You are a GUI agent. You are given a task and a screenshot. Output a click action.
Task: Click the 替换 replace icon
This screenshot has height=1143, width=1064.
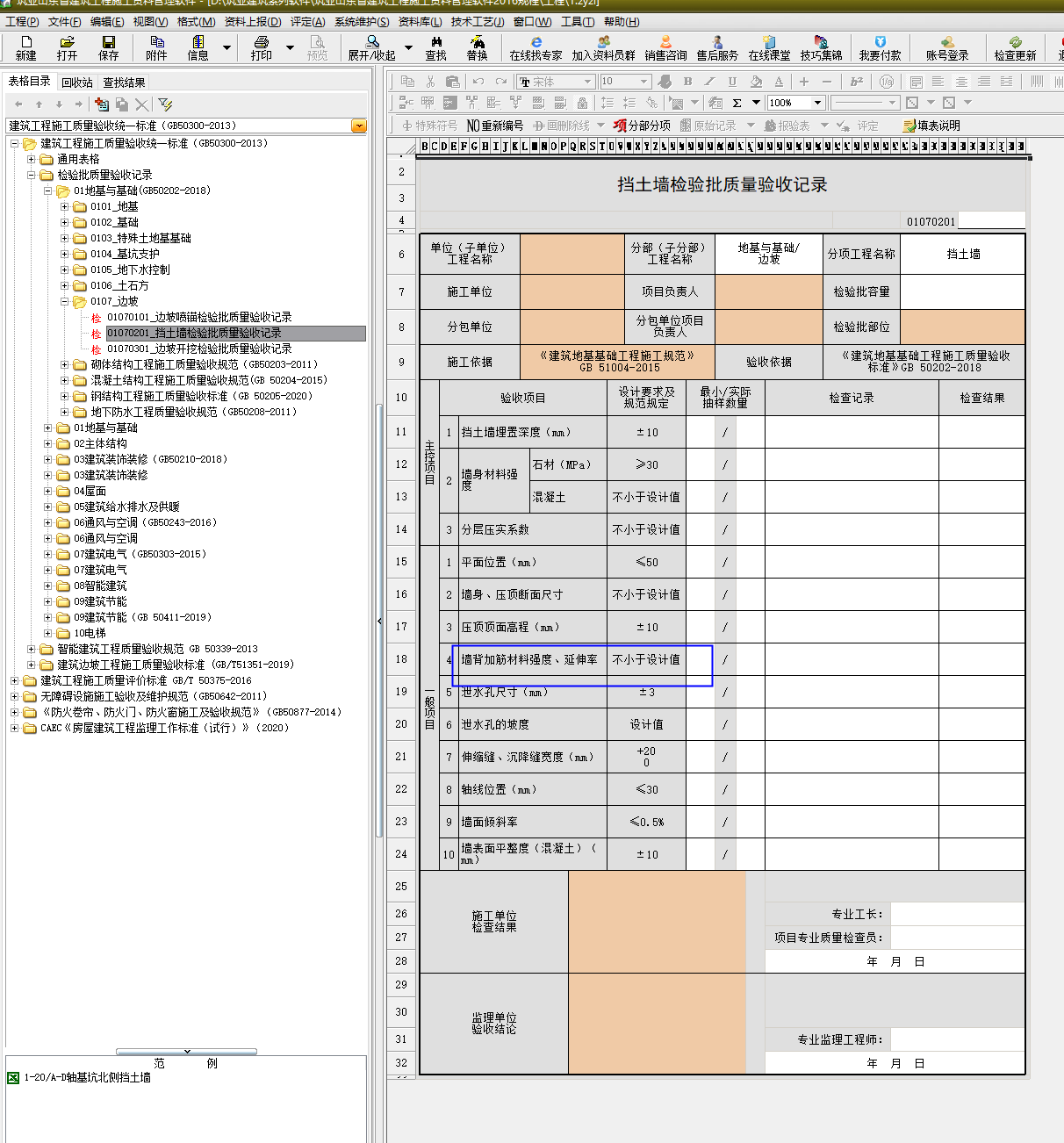477,47
